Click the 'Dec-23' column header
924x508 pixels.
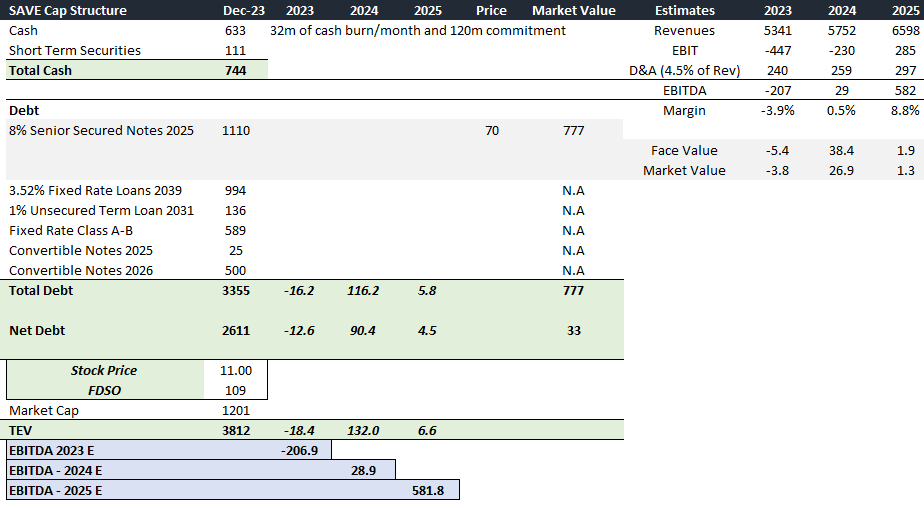tap(243, 11)
